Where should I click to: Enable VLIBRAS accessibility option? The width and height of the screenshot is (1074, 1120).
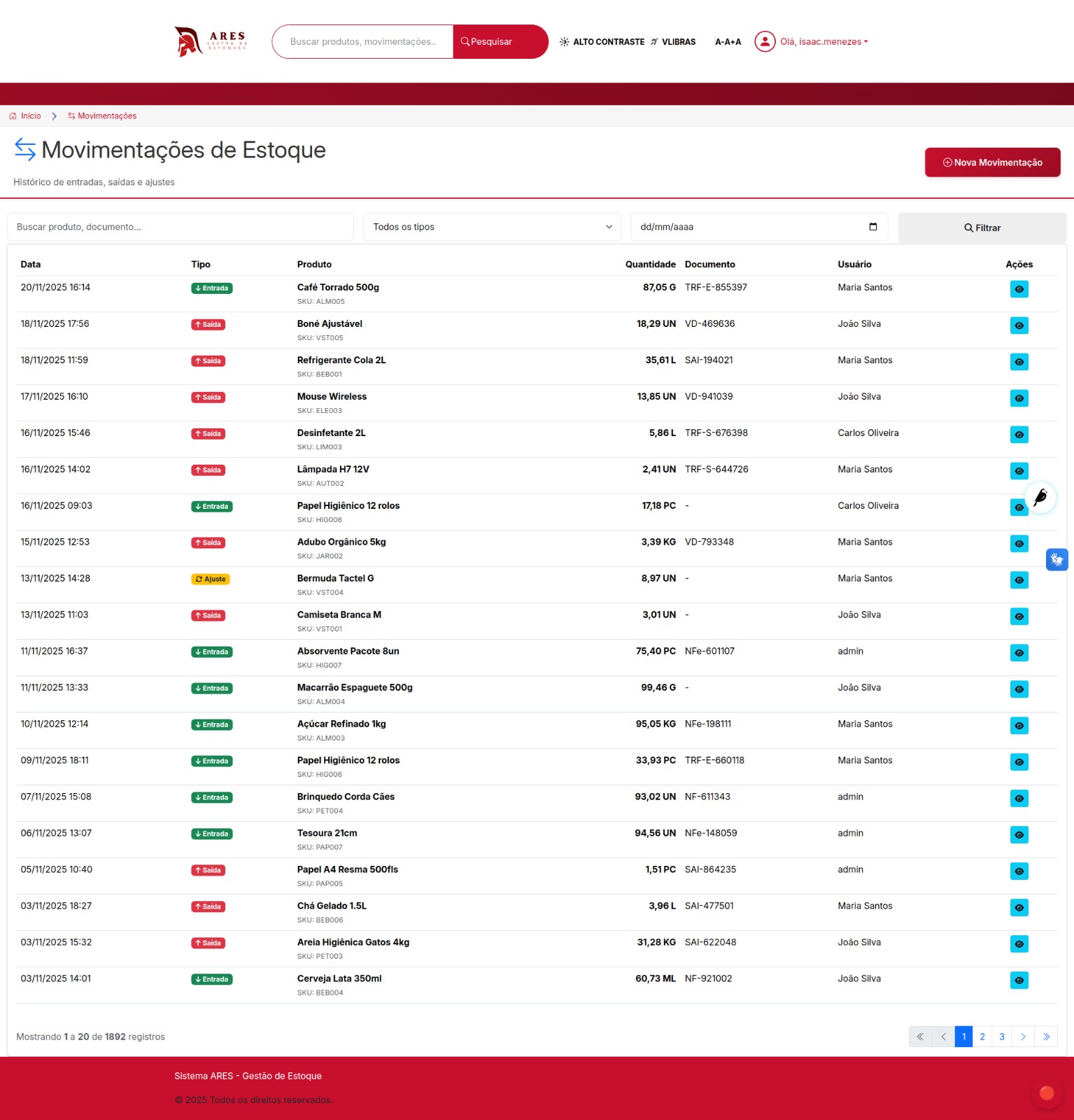click(673, 42)
